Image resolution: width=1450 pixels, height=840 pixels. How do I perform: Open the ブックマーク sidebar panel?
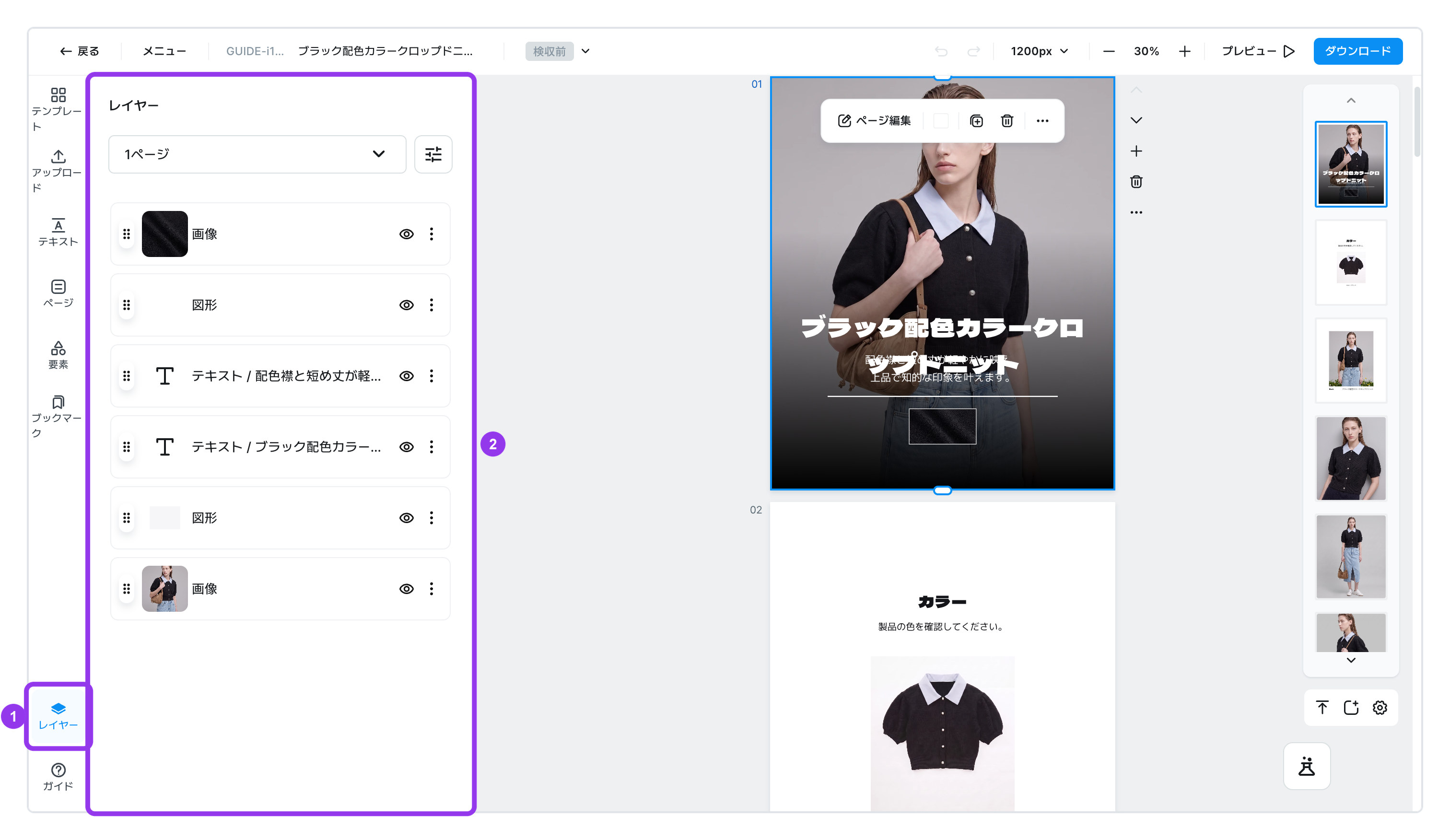(58, 417)
